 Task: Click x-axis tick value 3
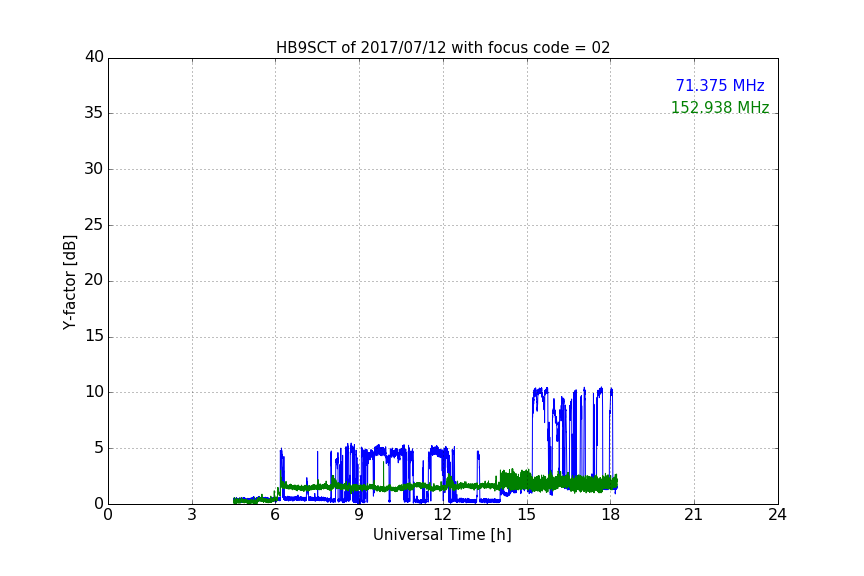(192, 515)
